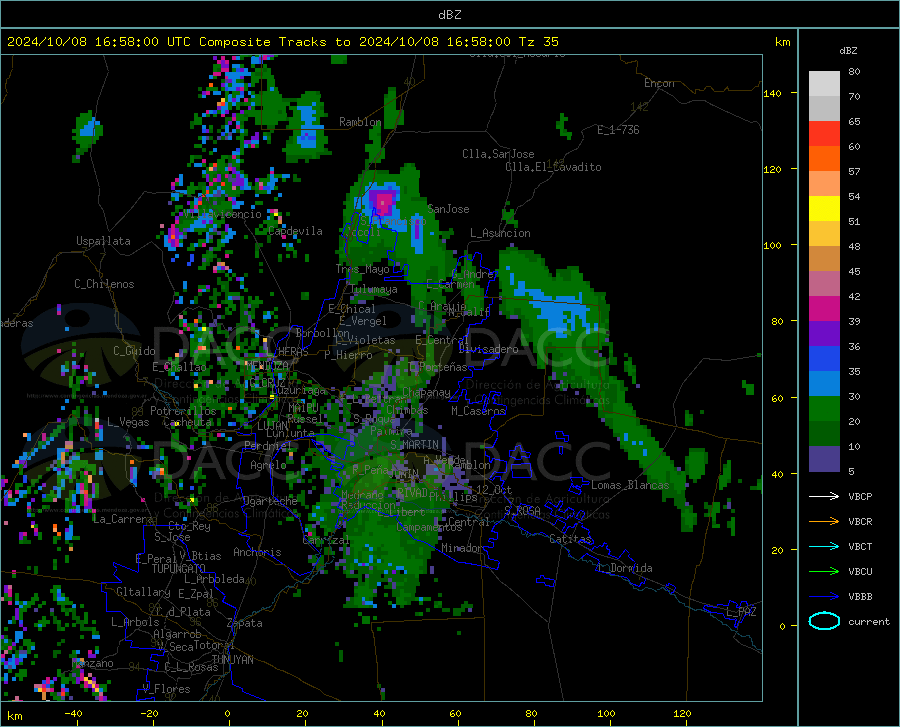This screenshot has height=727, width=900.
Task: Click the Ramblon label near the top
Action: [360, 122]
